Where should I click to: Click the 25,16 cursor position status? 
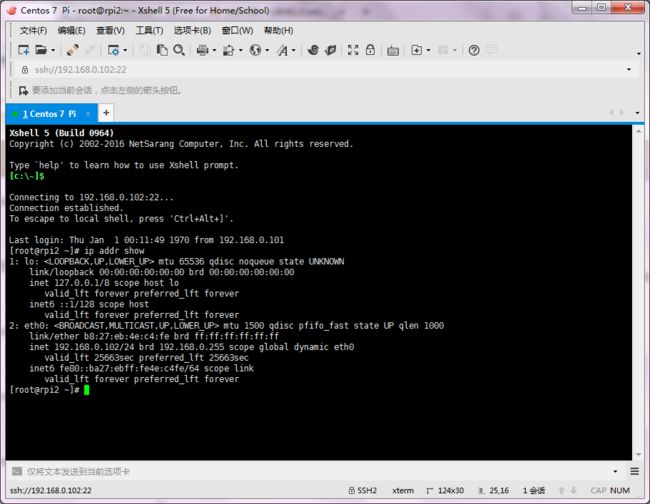(494, 491)
